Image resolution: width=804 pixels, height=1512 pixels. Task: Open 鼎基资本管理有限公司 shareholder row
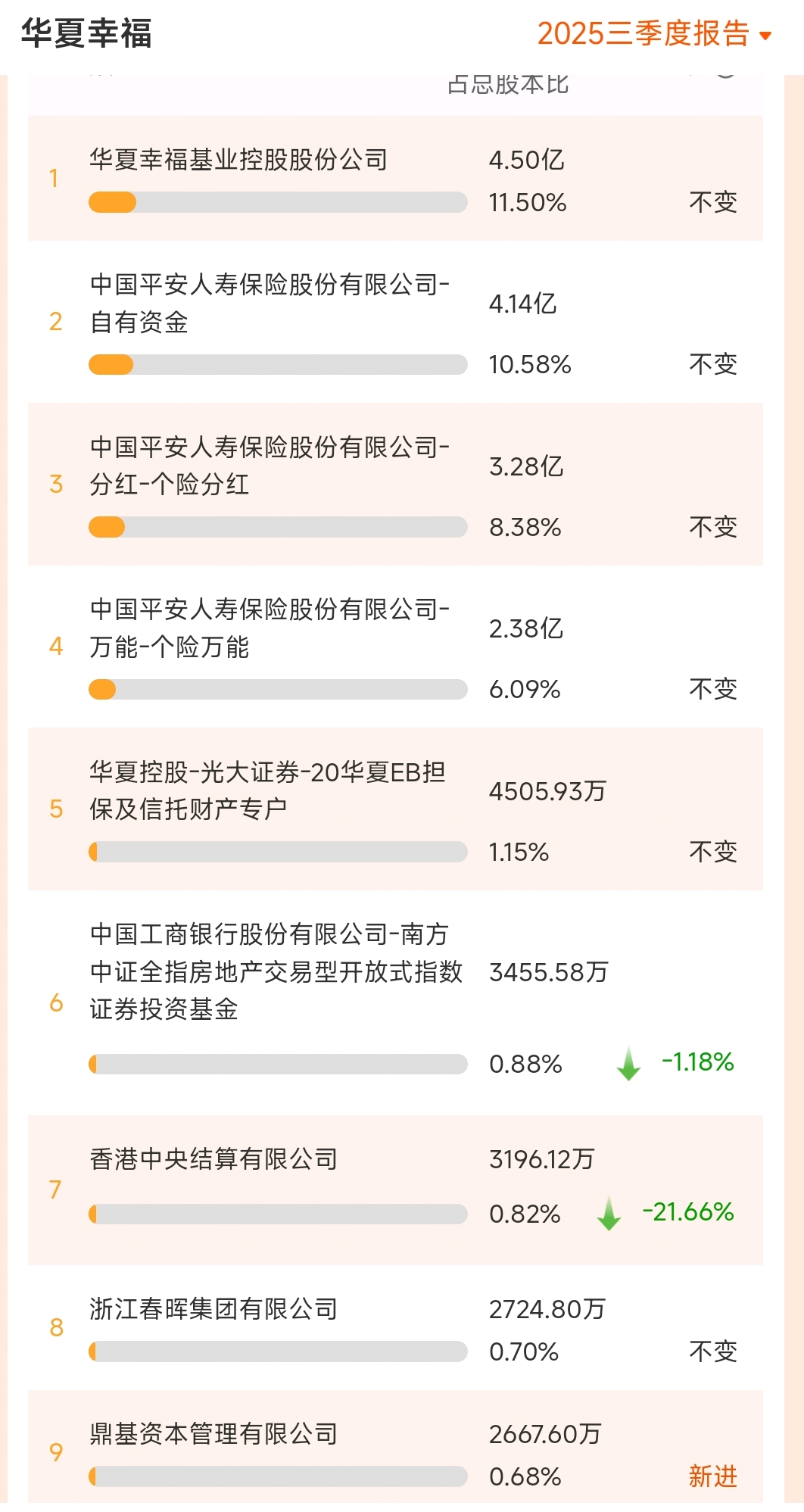pos(213,1433)
